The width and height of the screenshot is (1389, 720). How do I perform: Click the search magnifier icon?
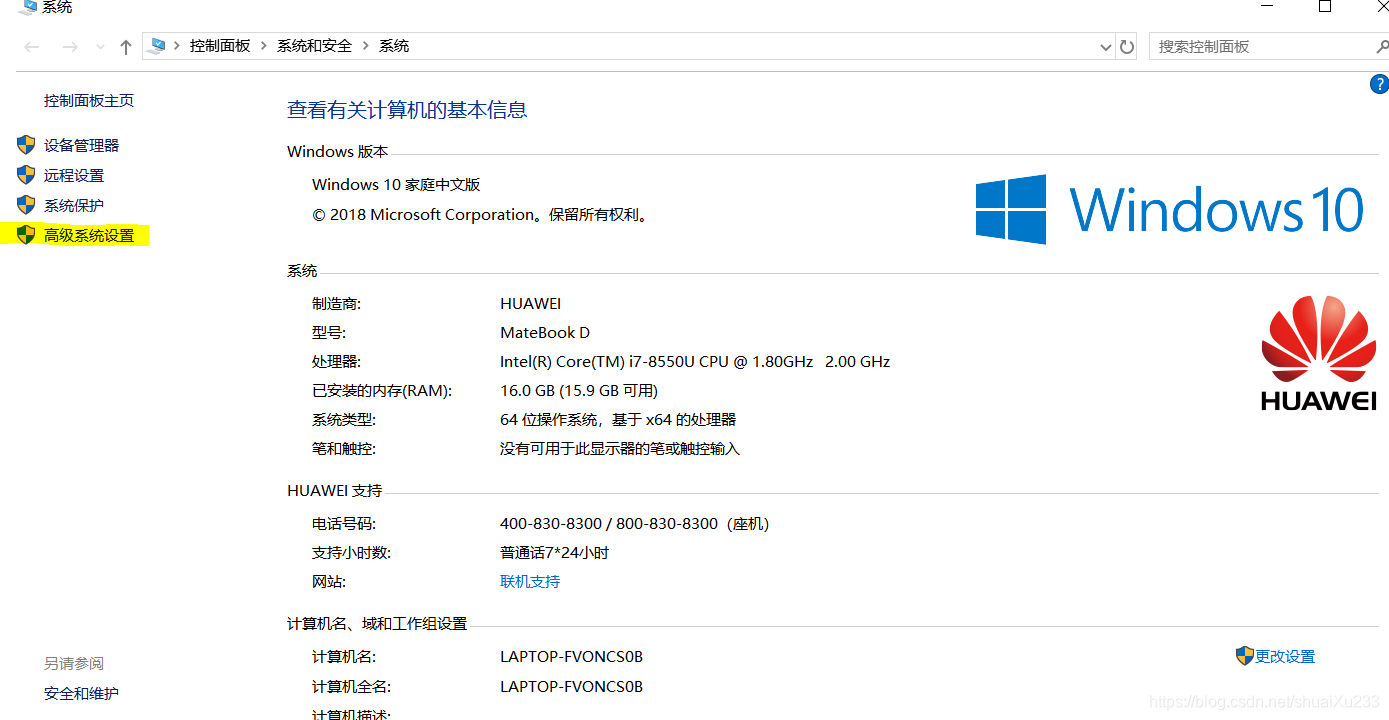[x=1382, y=46]
